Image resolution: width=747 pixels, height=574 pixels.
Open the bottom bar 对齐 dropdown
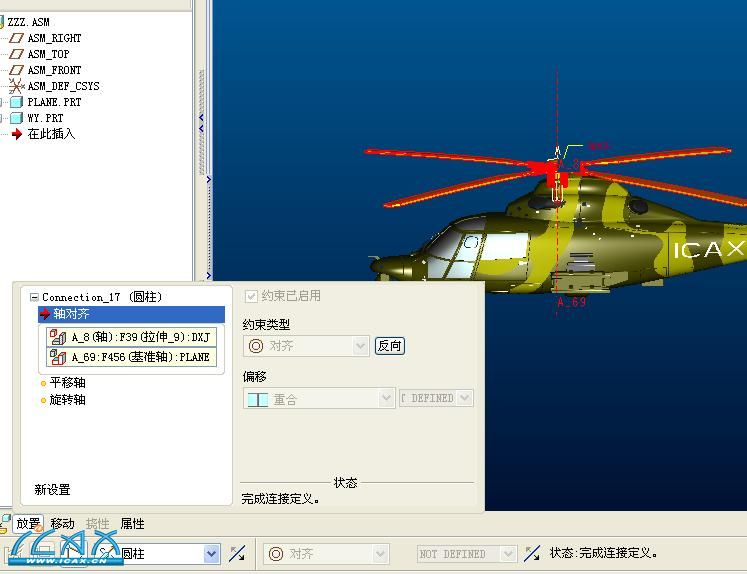click(380, 554)
